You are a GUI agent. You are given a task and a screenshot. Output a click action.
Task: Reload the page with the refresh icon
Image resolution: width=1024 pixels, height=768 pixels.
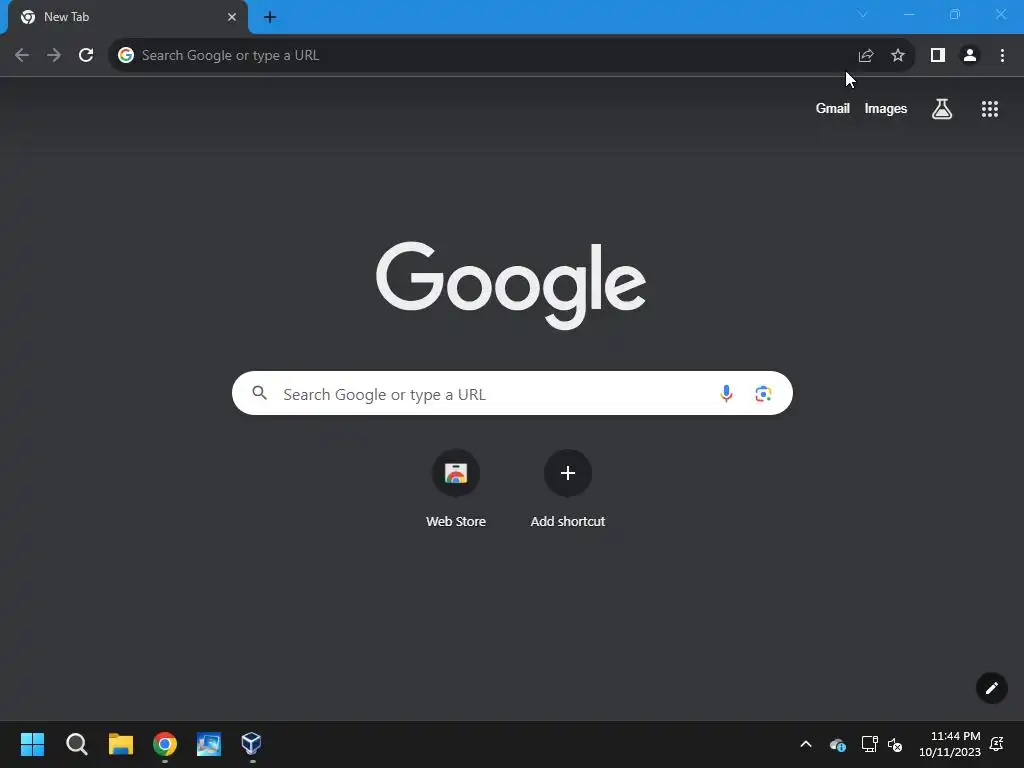[86, 56]
